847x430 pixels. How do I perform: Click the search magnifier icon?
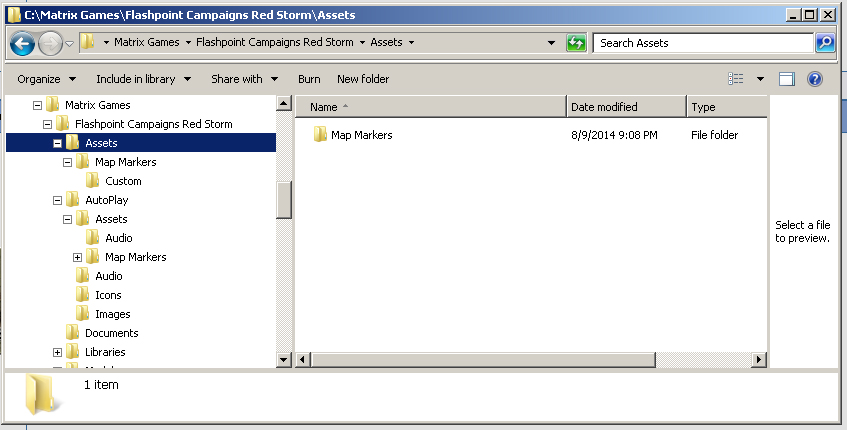click(825, 43)
